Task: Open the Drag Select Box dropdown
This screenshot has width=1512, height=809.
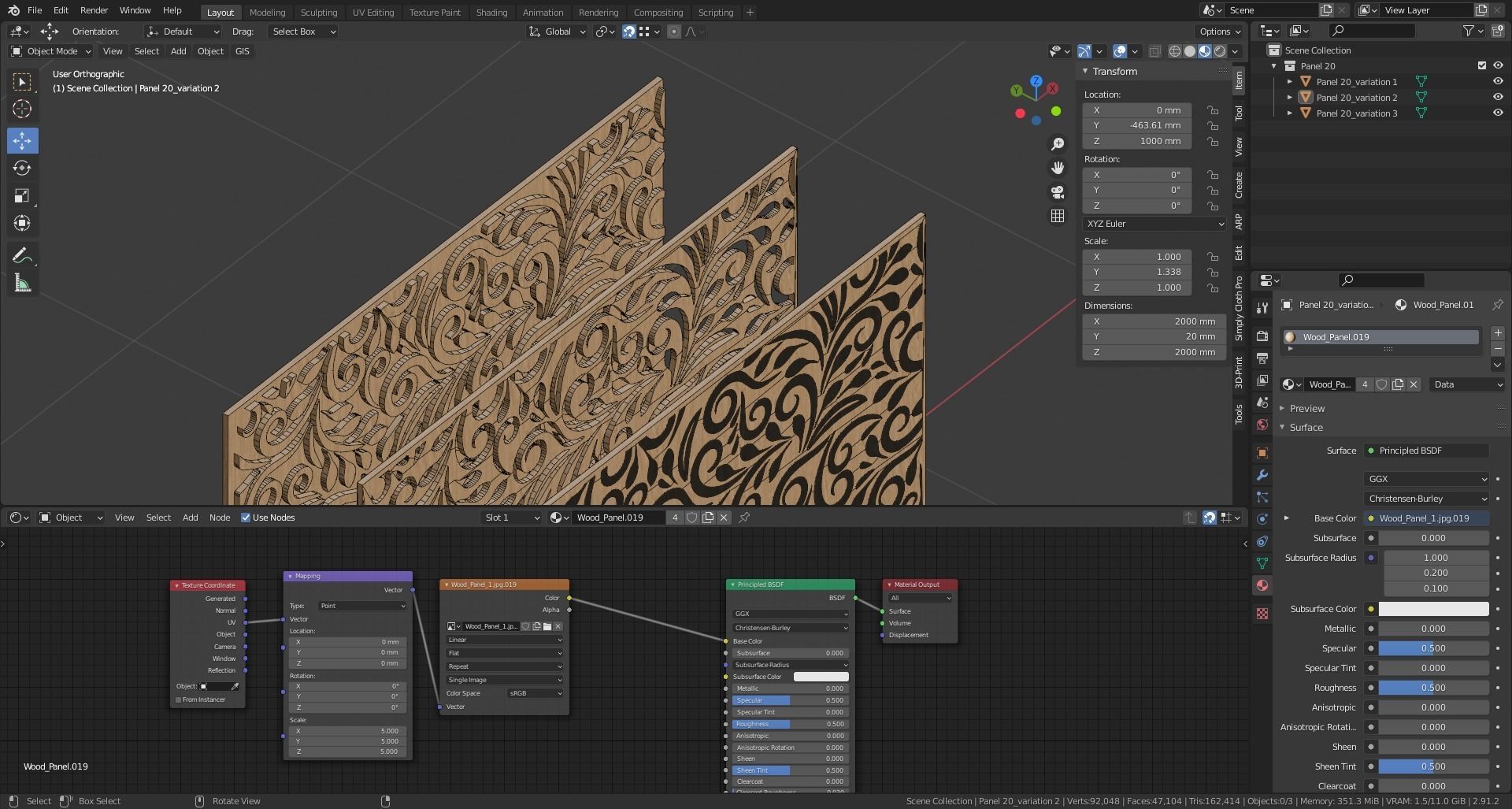Action: pos(302,32)
